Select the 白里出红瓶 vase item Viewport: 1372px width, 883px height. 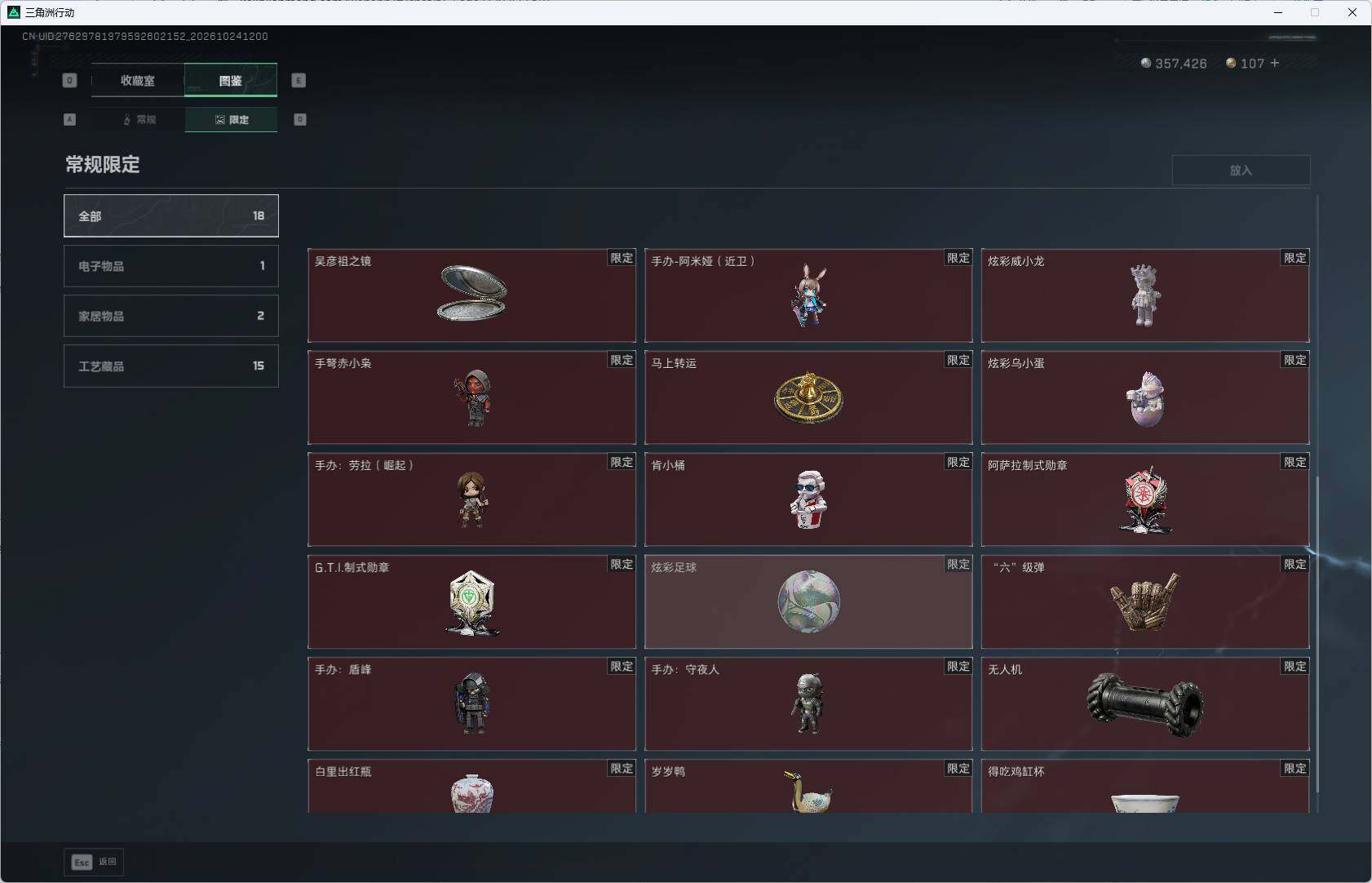coord(471,786)
